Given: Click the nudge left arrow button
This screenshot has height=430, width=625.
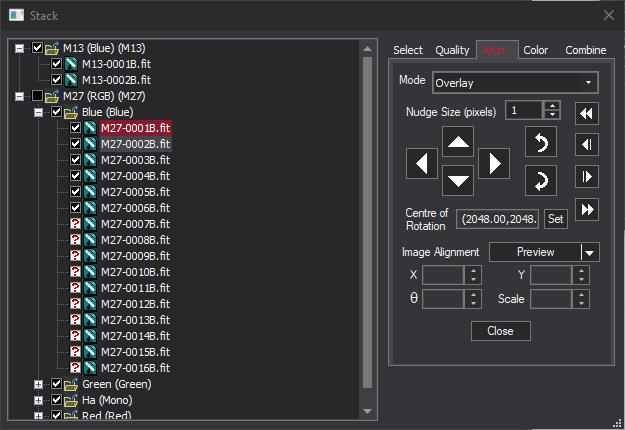Looking at the screenshot, I should [422, 162].
